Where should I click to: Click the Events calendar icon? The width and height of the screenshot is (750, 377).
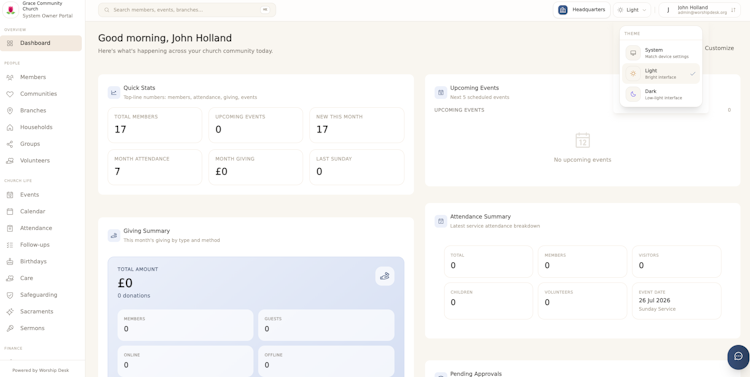click(x=10, y=195)
